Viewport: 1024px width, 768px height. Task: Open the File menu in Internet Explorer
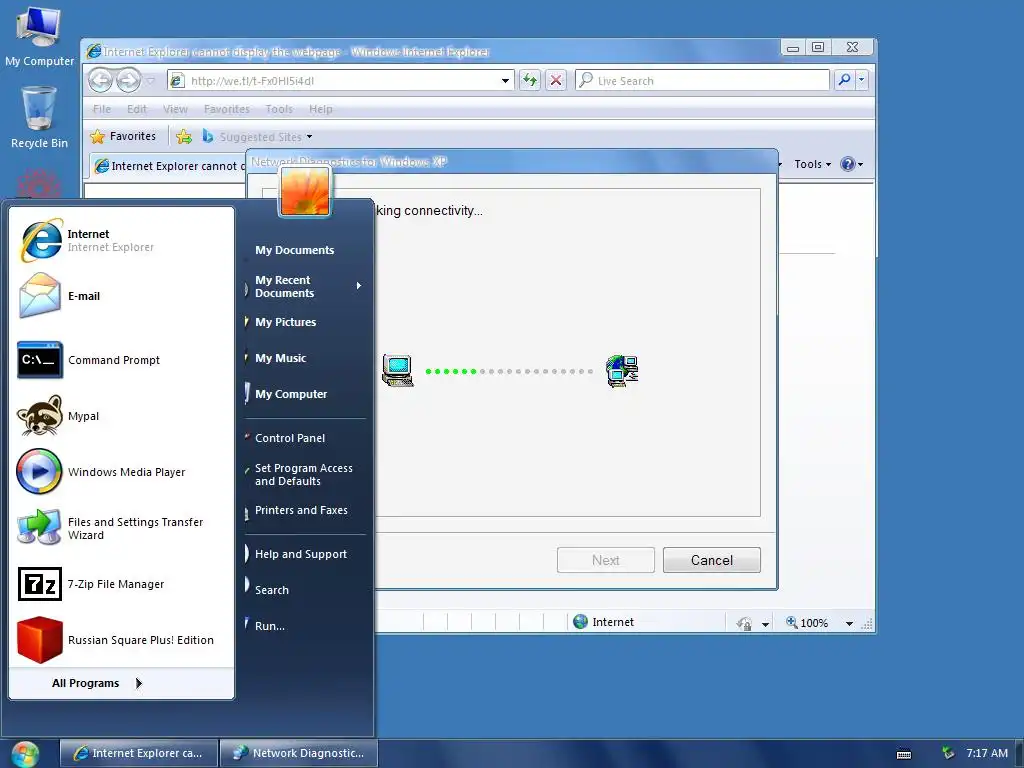tap(102, 109)
